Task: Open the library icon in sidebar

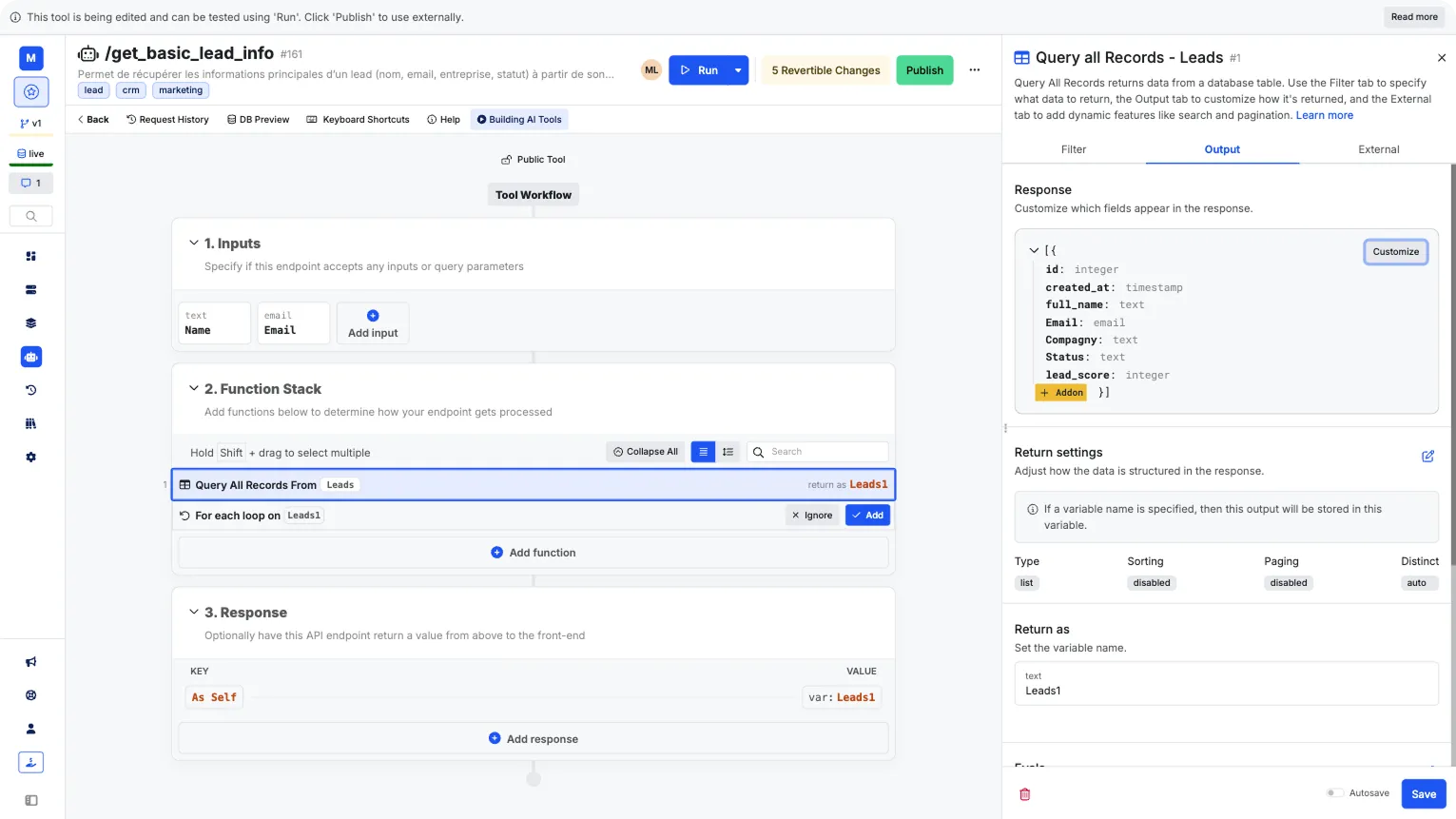Action: (x=31, y=423)
